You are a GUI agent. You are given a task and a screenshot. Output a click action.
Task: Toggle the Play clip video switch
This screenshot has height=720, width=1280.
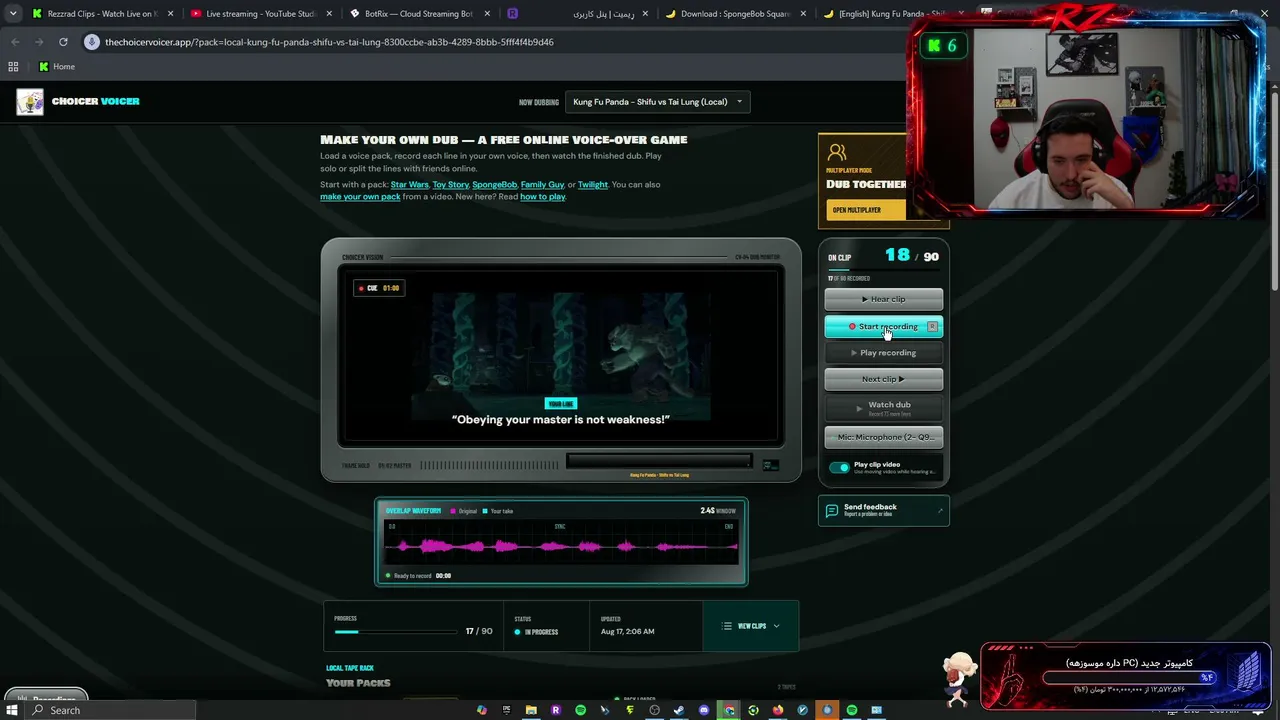pyautogui.click(x=839, y=467)
